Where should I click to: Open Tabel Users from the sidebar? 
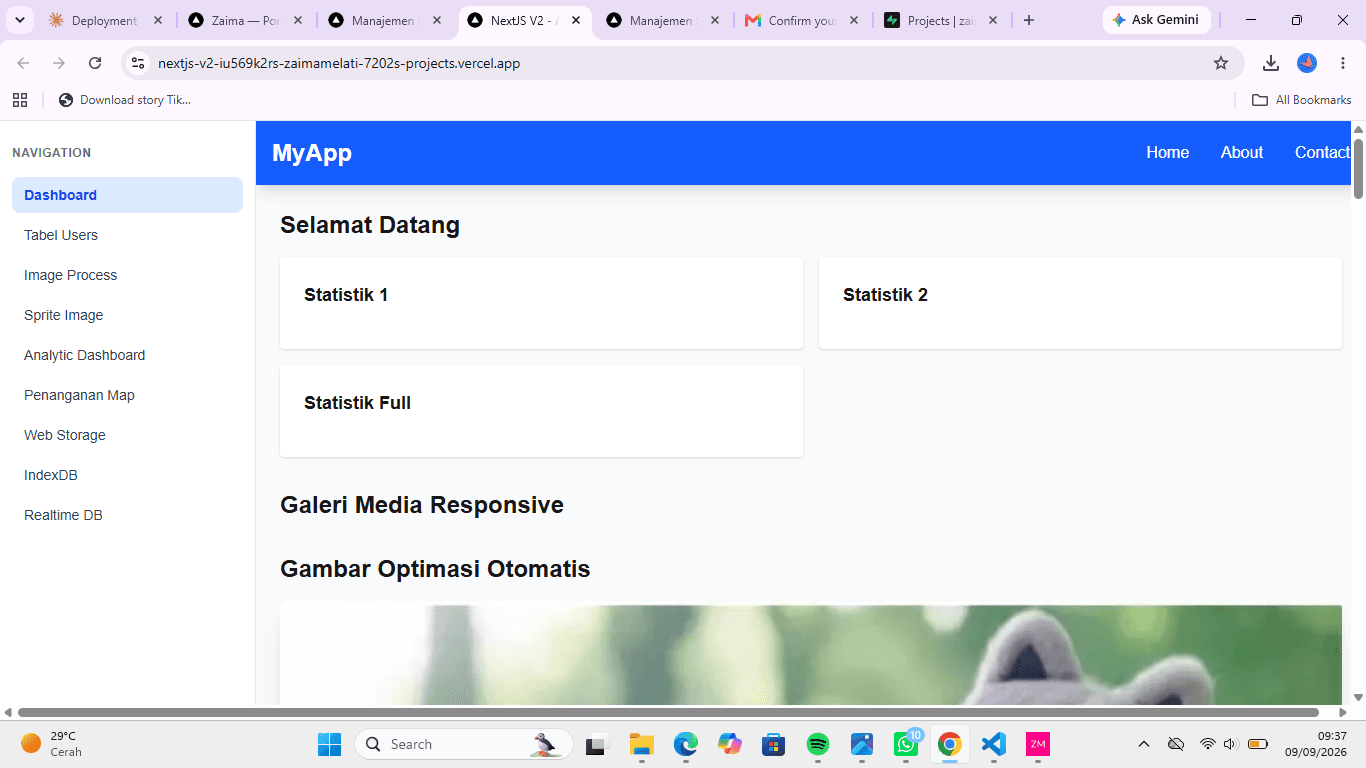point(127,235)
